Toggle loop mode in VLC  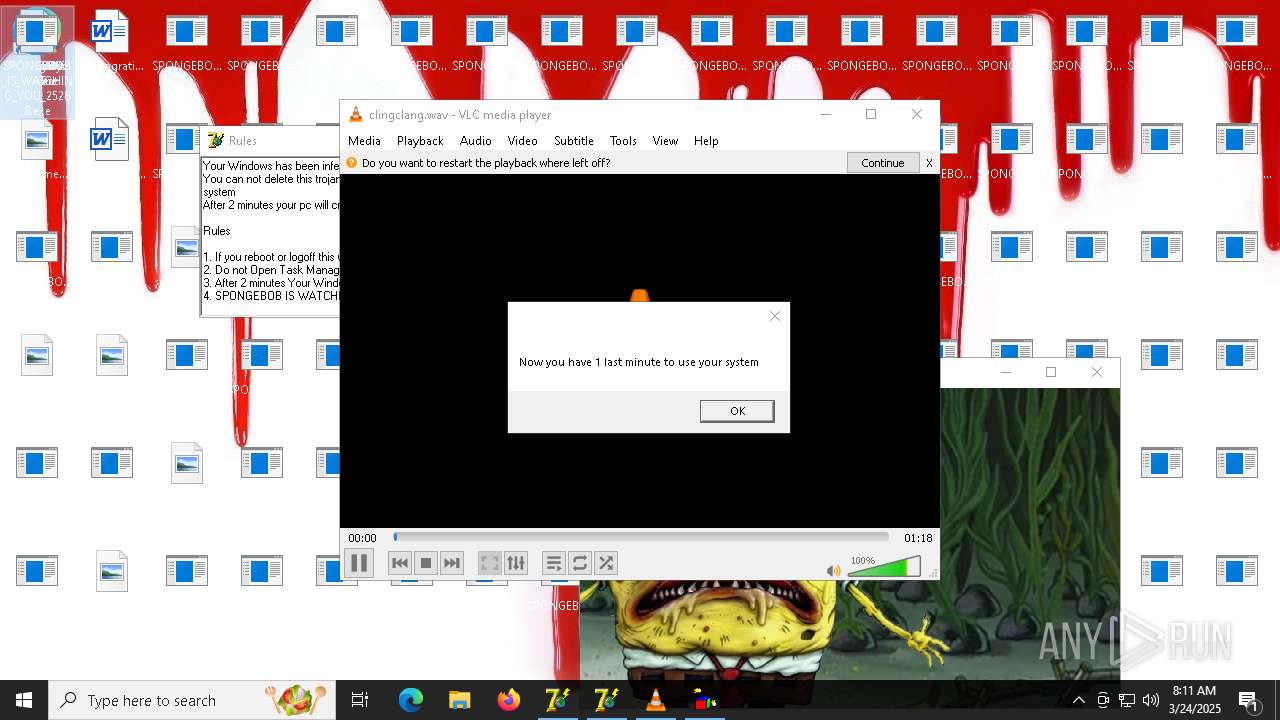(580, 563)
